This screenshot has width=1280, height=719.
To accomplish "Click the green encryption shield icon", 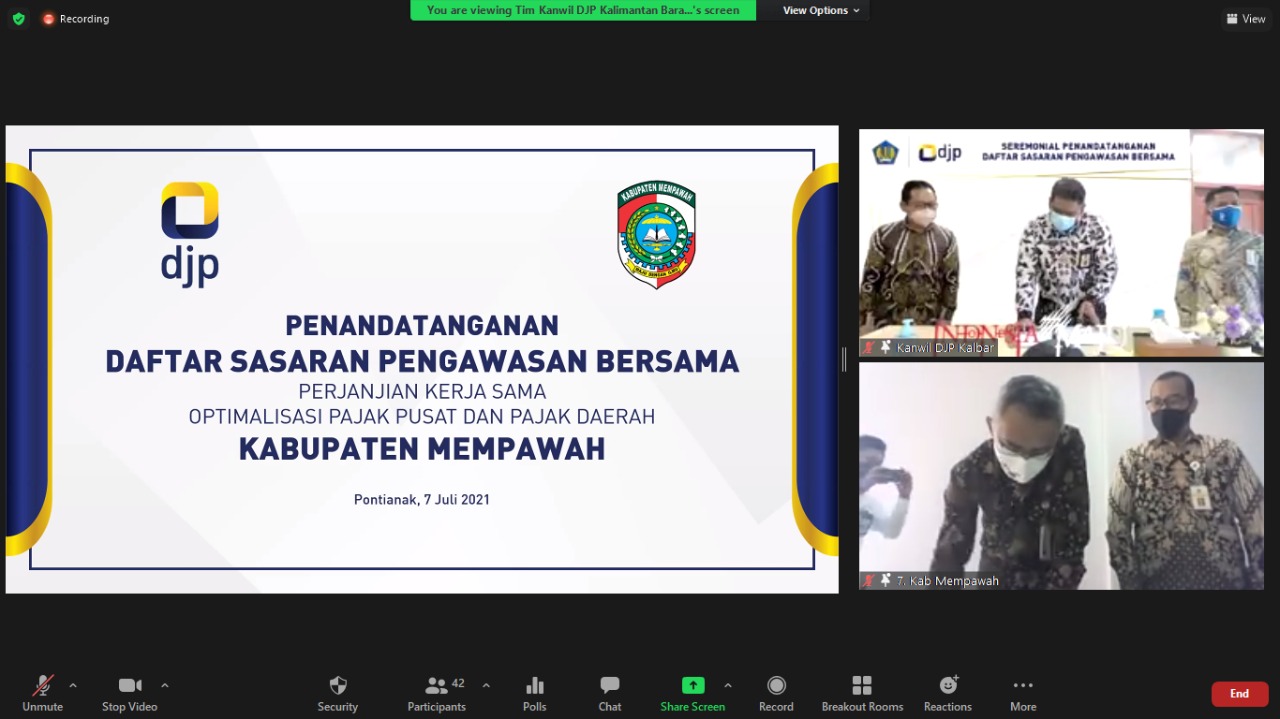I will pyautogui.click(x=18, y=18).
